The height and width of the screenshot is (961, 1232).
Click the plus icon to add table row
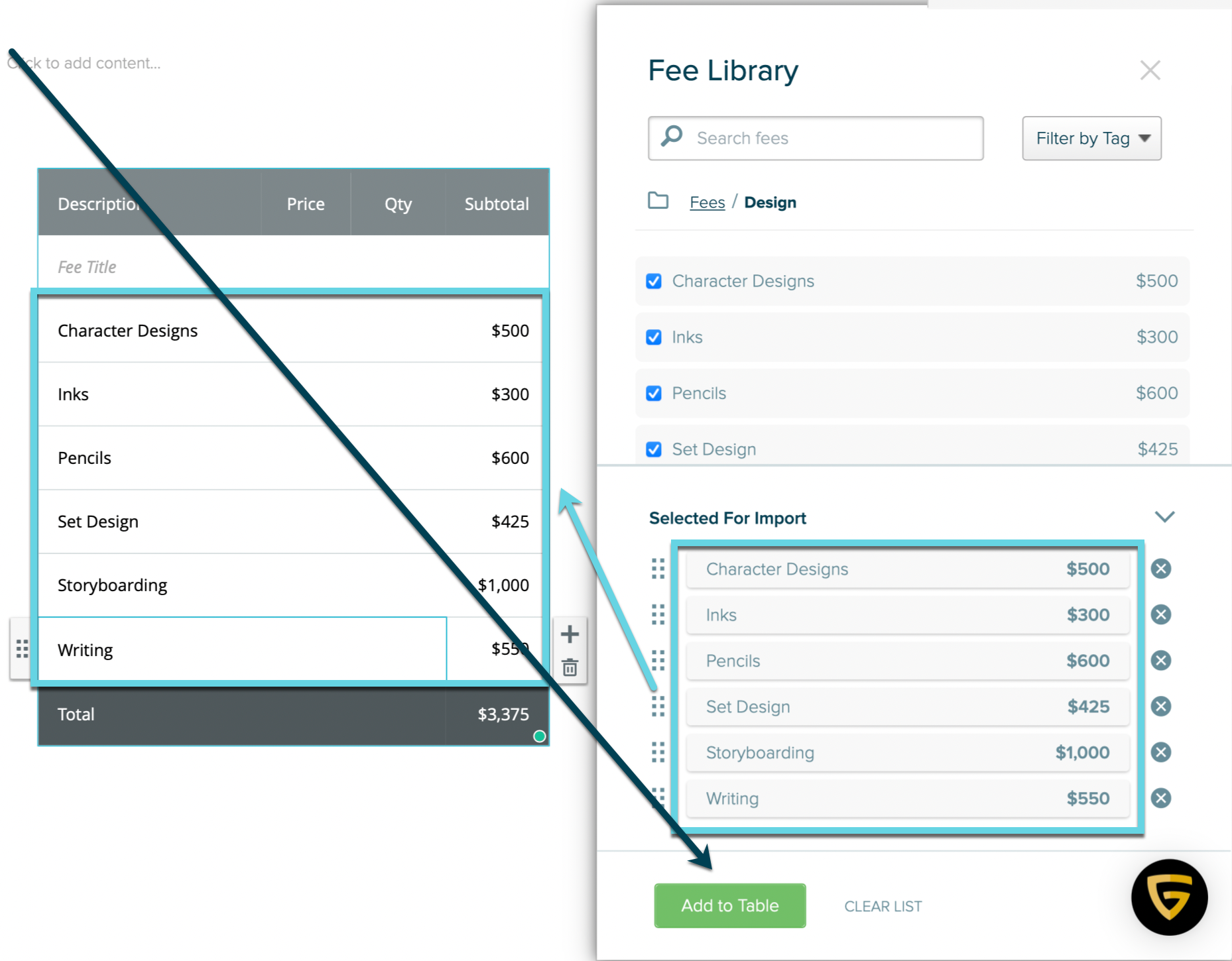pos(570,634)
